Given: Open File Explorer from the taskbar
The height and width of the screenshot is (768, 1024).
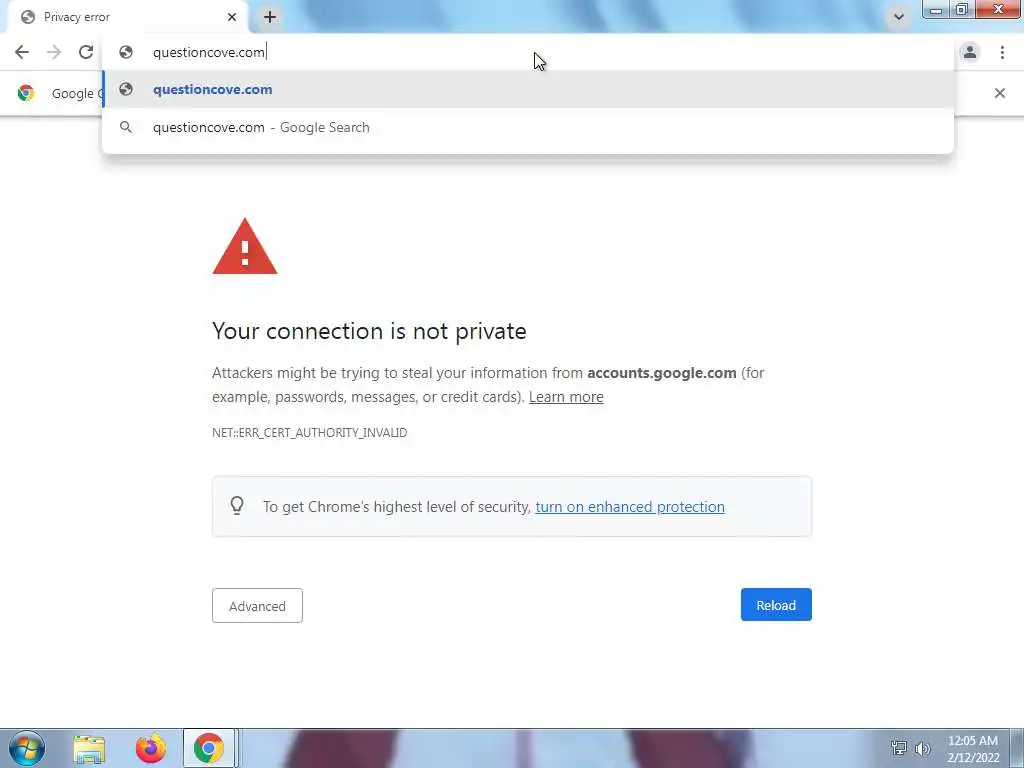Looking at the screenshot, I should pyautogui.click(x=89, y=748).
